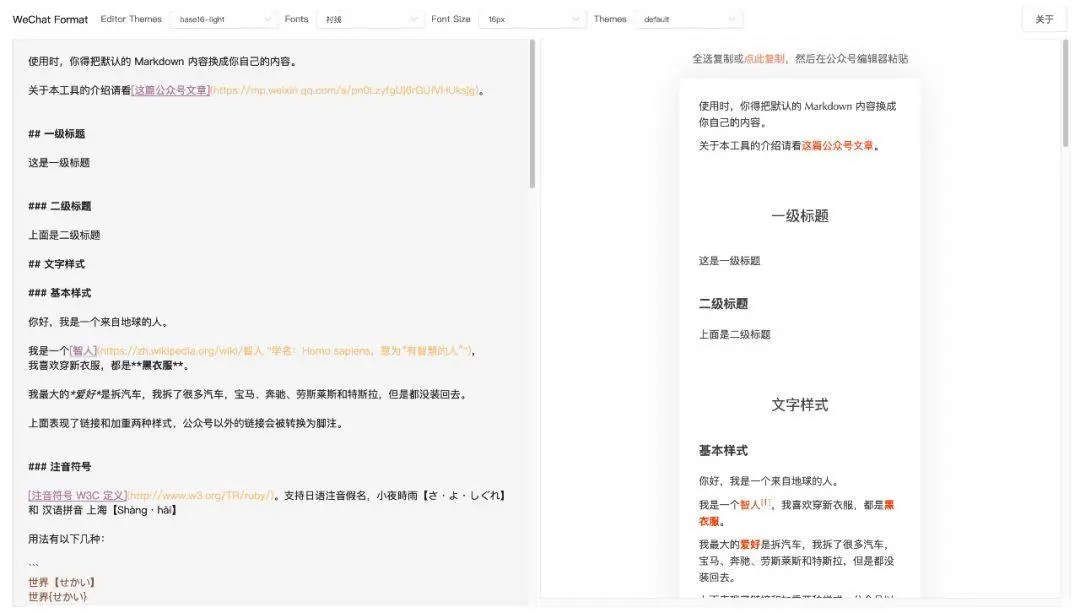
Task: Click the WeChat Format title
Action: (x=48, y=18)
